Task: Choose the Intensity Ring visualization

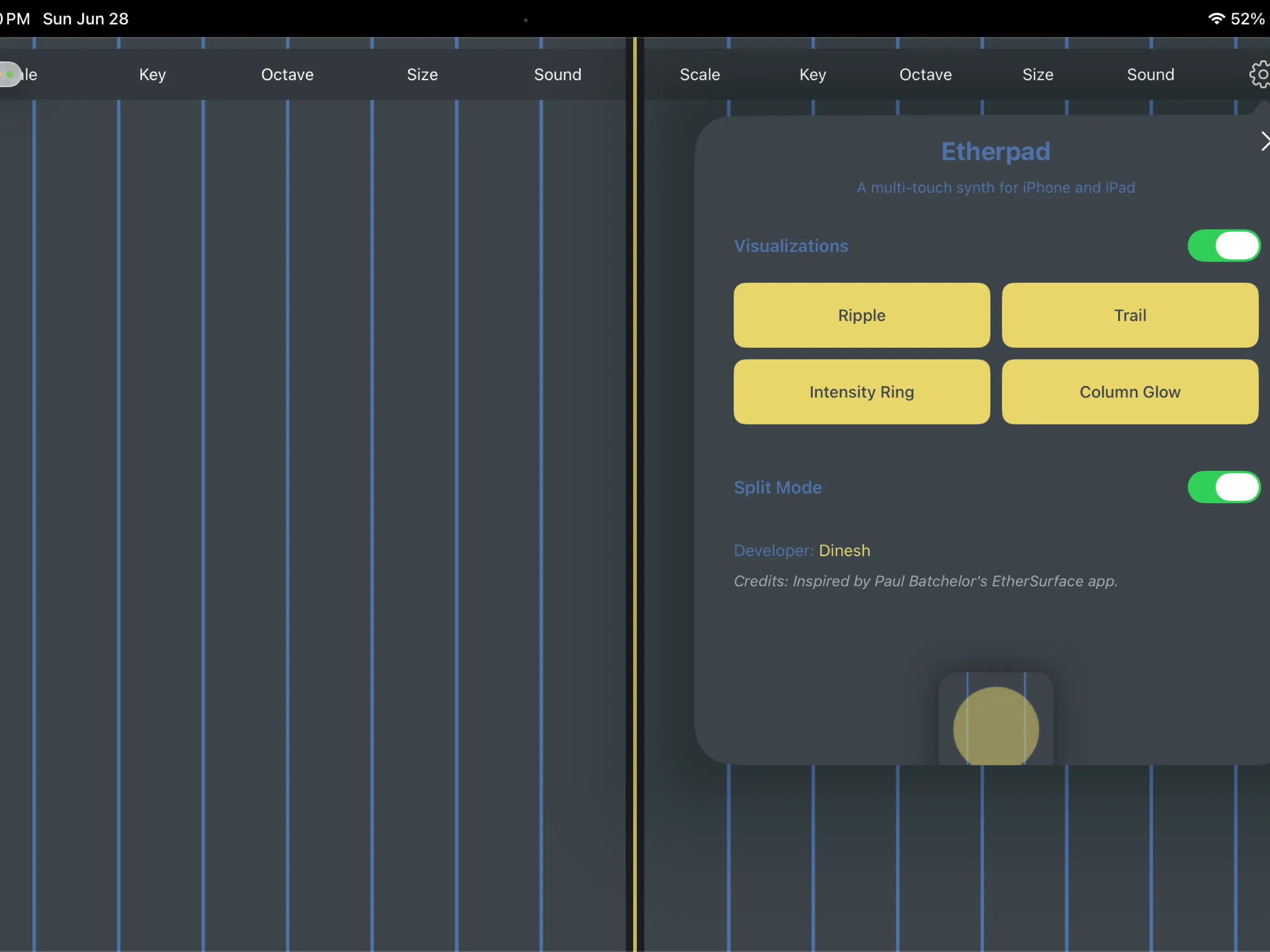Action: [862, 392]
